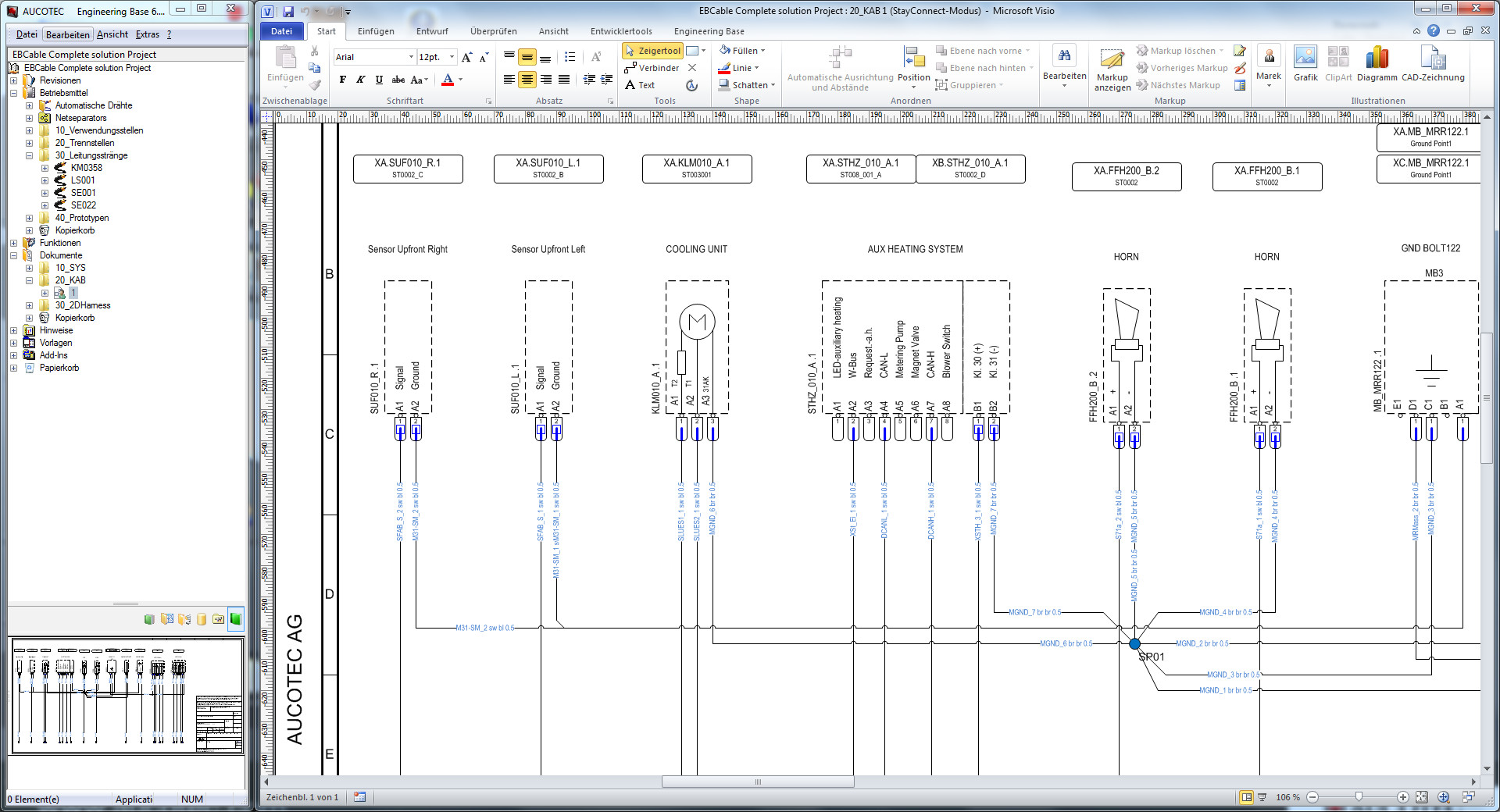Click the CAD-Zeichnung icon
Viewport: 1500px width, 812px height.
pyautogui.click(x=1433, y=63)
